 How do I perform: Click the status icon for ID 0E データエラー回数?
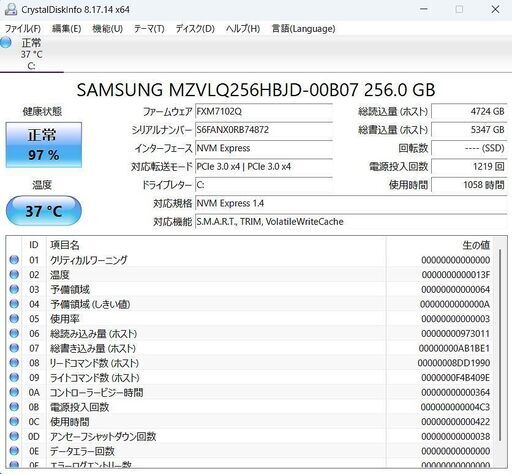click(x=14, y=451)
